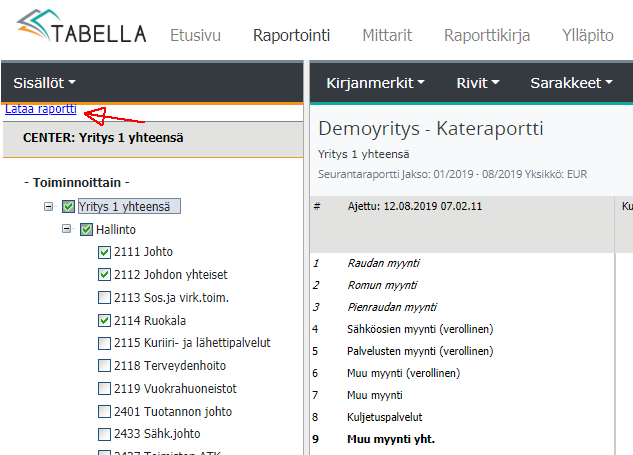This screenshot has width=633, height=455.
Task: Open the Etusivu tab
Action: click(x=195, y=35)
